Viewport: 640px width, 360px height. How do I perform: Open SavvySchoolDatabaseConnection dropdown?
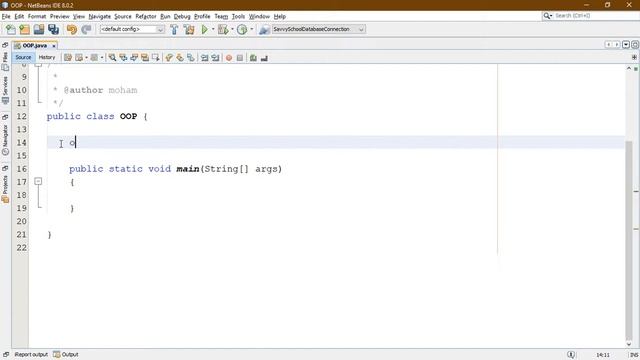tap(319, 29)
